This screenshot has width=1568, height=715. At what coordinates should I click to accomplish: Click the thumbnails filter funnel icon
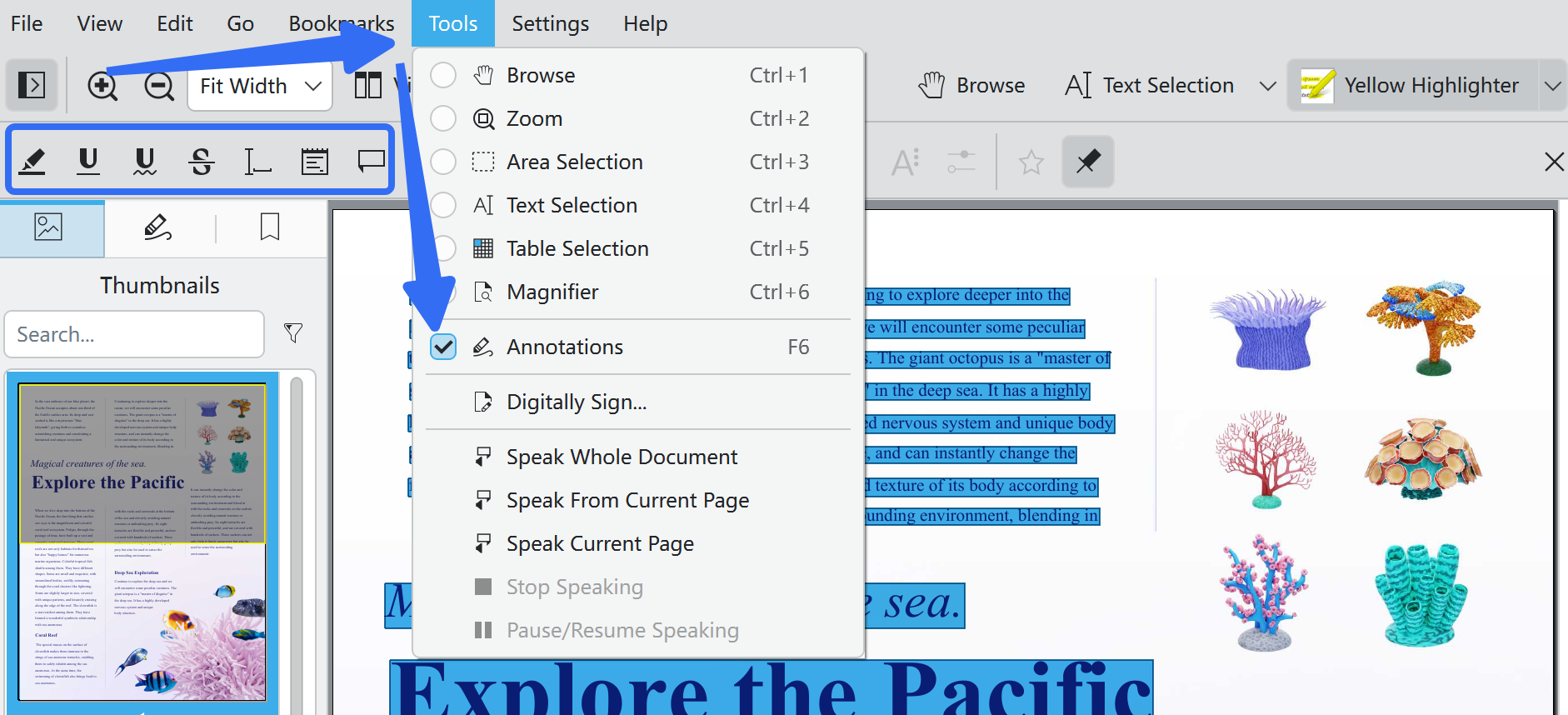(293, 333)
